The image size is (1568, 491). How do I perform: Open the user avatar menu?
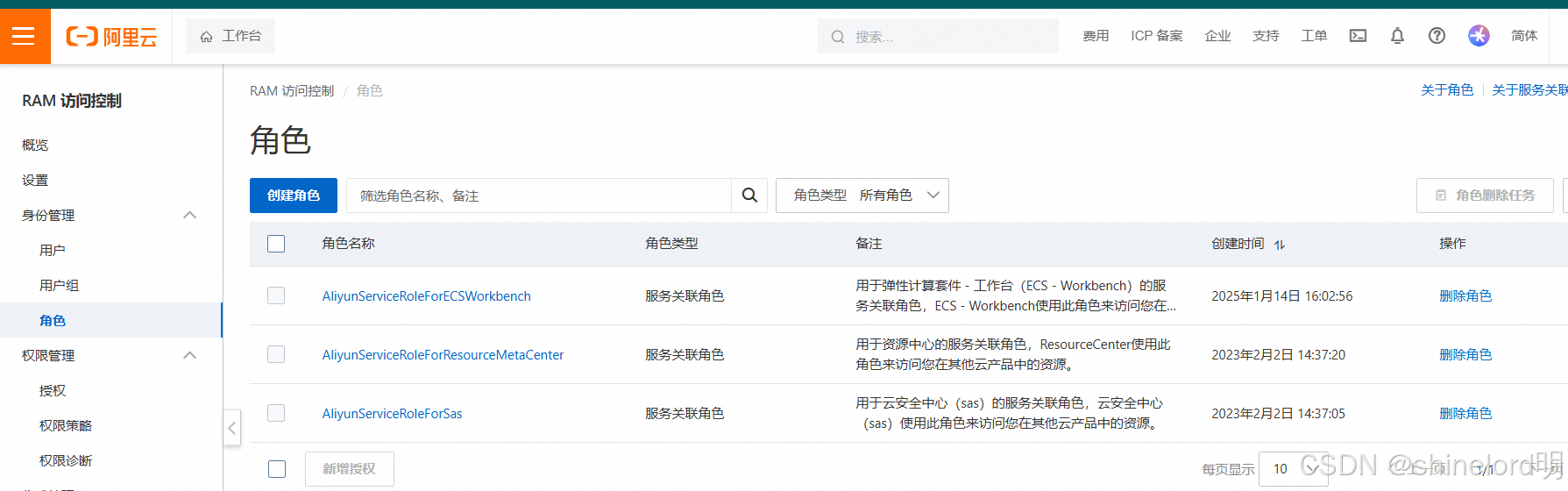pos(1479,36)
